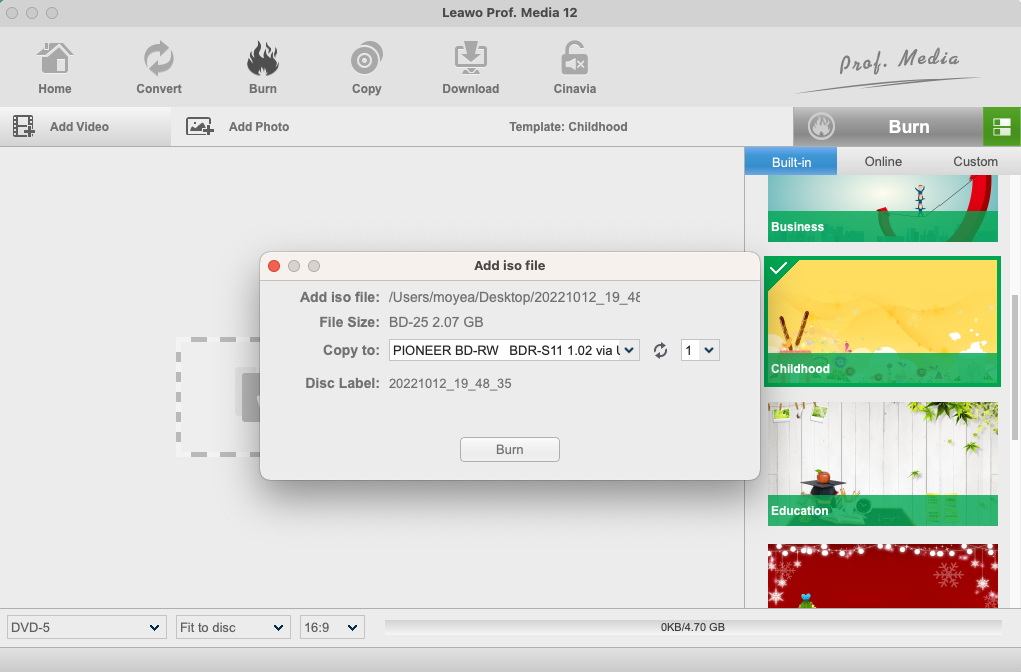The width and height of the screenshot is (1021, 672).
Task: Open the number of copies dropdown
Action: coord(700,350)
